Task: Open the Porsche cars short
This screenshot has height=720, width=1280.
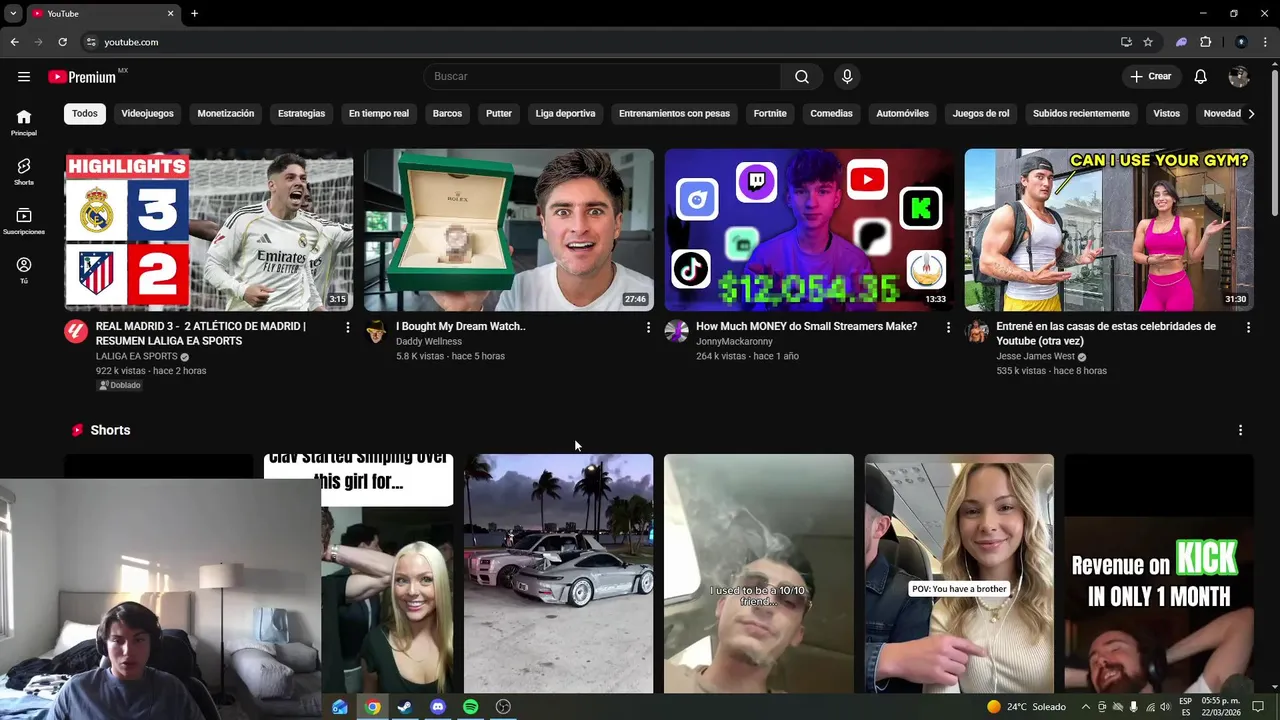Action: pyautogui.click(x=558, y=573)
